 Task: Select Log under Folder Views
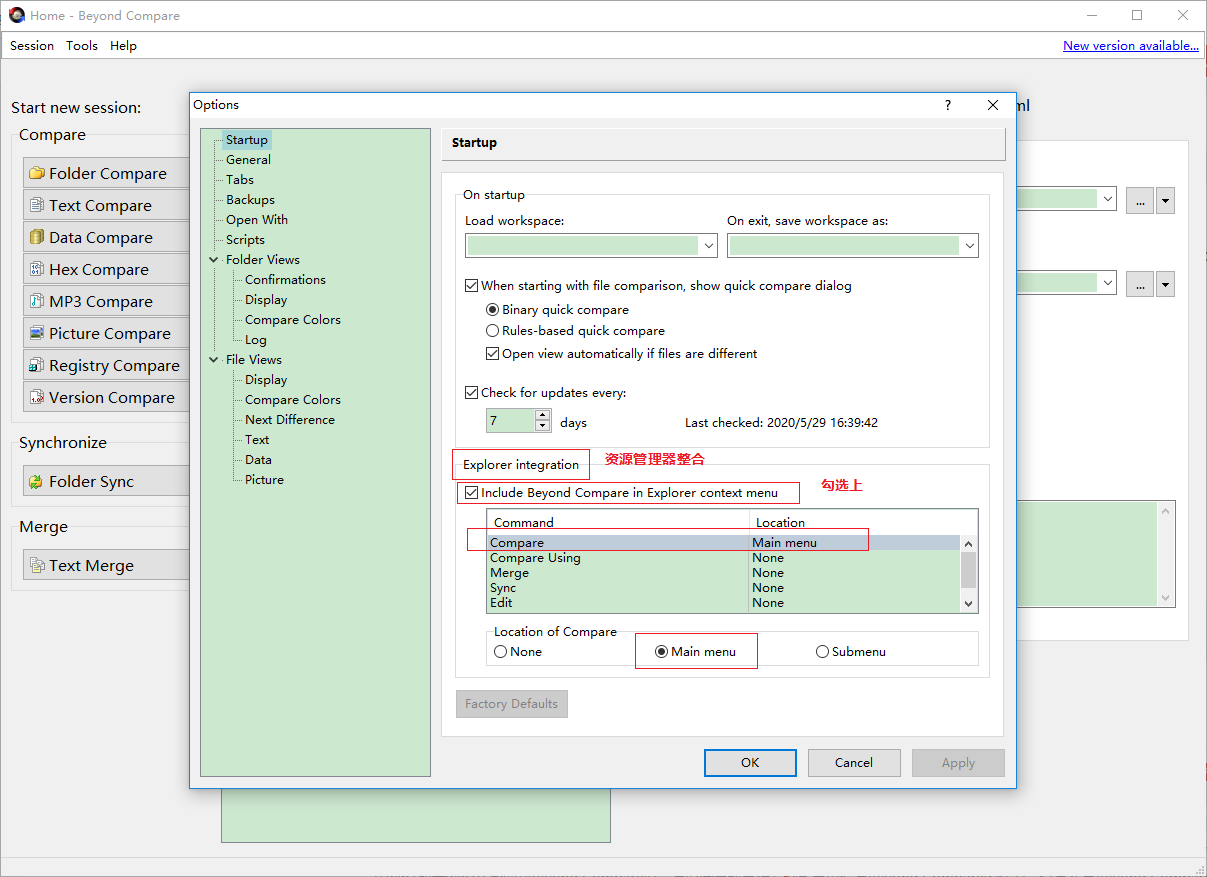click(256, 340)
